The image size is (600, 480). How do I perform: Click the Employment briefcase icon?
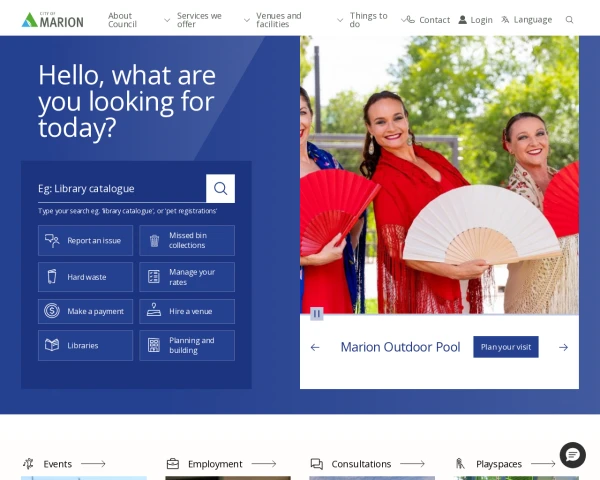[x=173, y=464]
